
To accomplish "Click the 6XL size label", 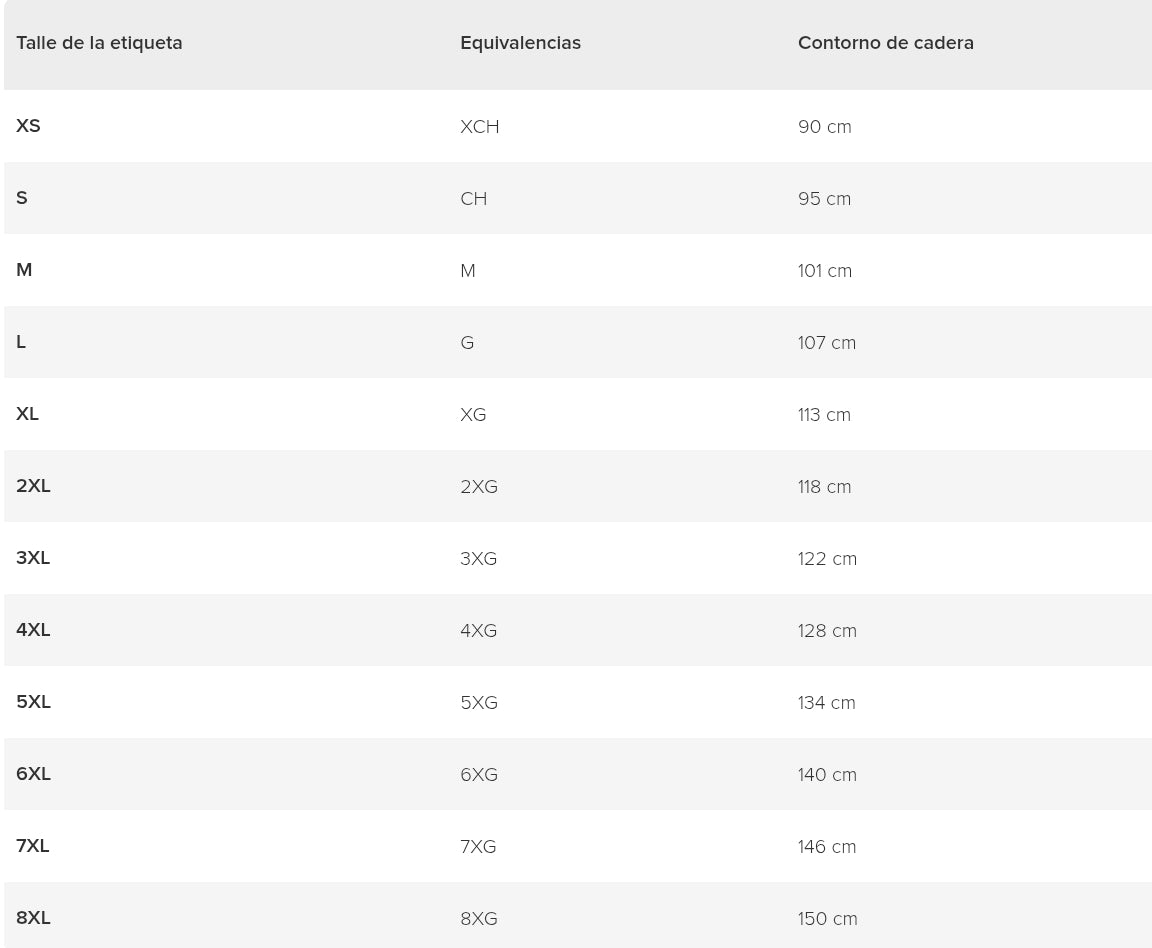I will [x=33, y=774].
